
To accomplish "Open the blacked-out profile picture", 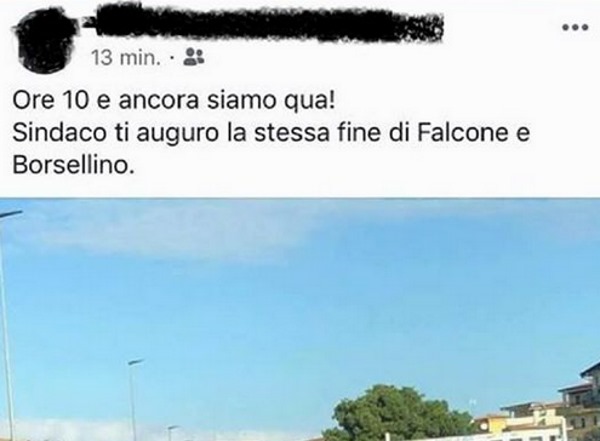I will [45, 40].
